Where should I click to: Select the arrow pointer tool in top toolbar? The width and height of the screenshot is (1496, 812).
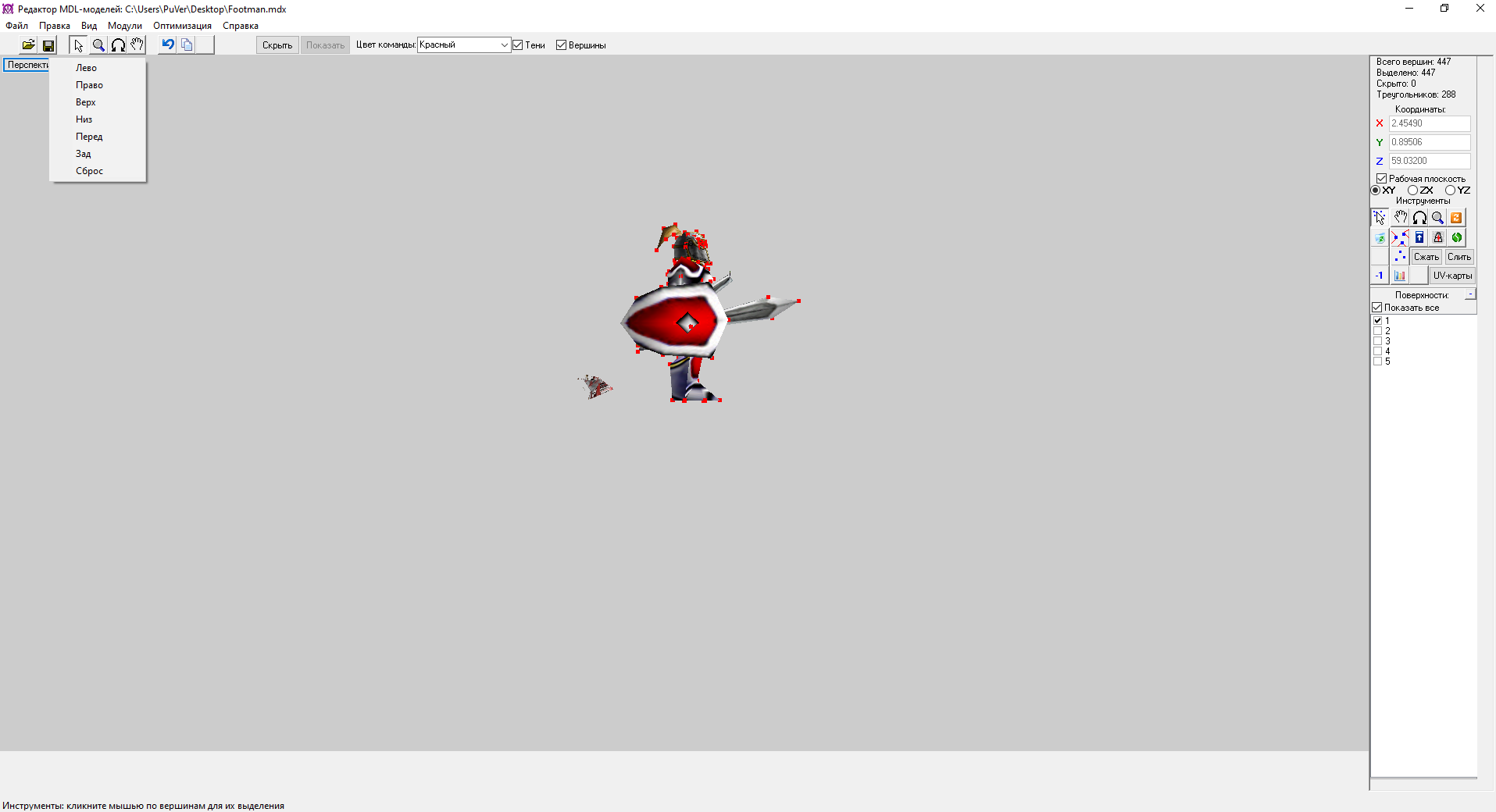pos(78,45)
